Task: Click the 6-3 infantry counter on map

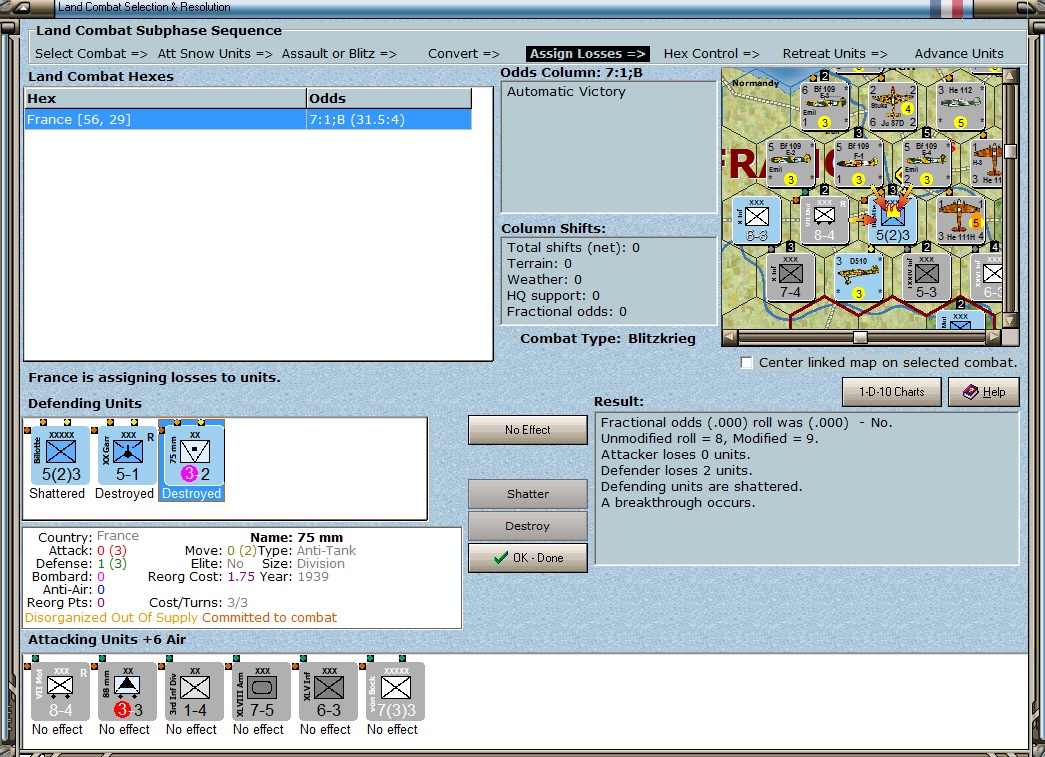Action: coord(756,221)
